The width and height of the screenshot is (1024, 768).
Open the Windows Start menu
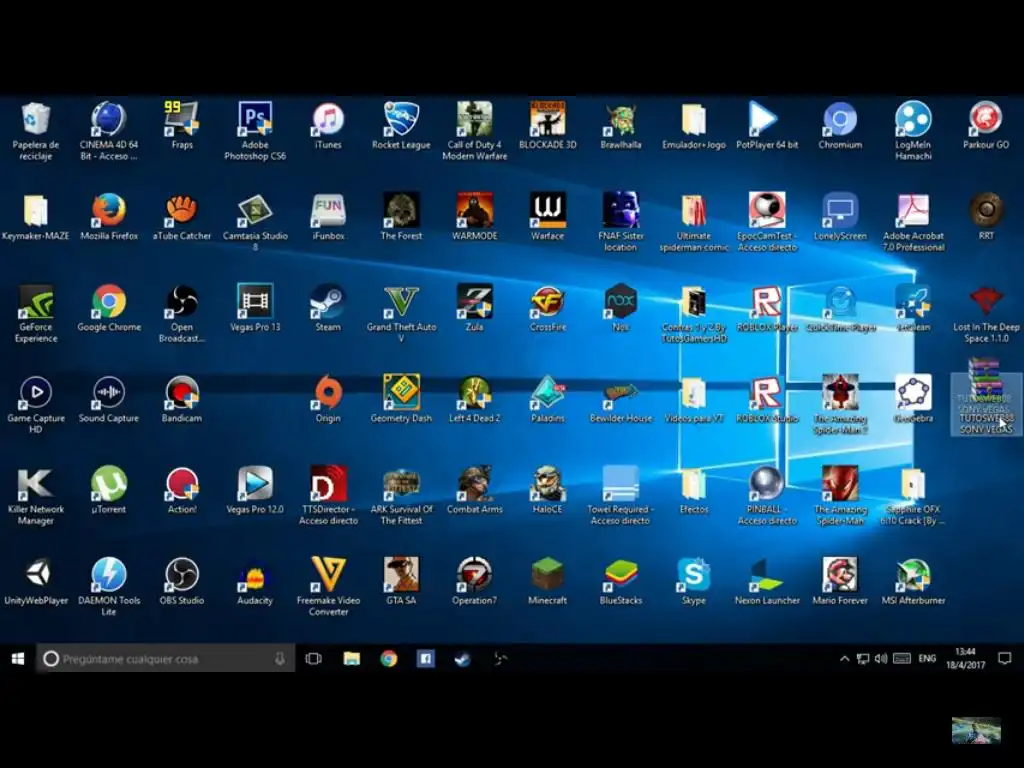click(x=18, y=659)
